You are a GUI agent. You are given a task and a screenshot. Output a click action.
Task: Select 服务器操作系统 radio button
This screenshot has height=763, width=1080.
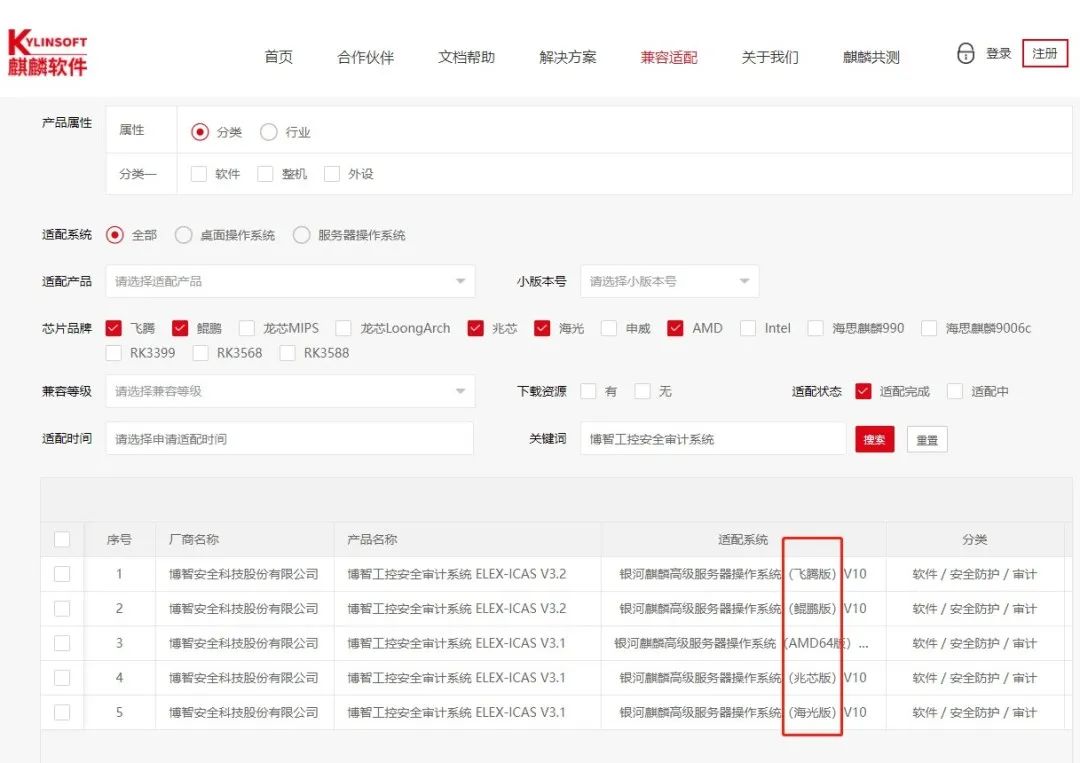click(x=302, y=236)
